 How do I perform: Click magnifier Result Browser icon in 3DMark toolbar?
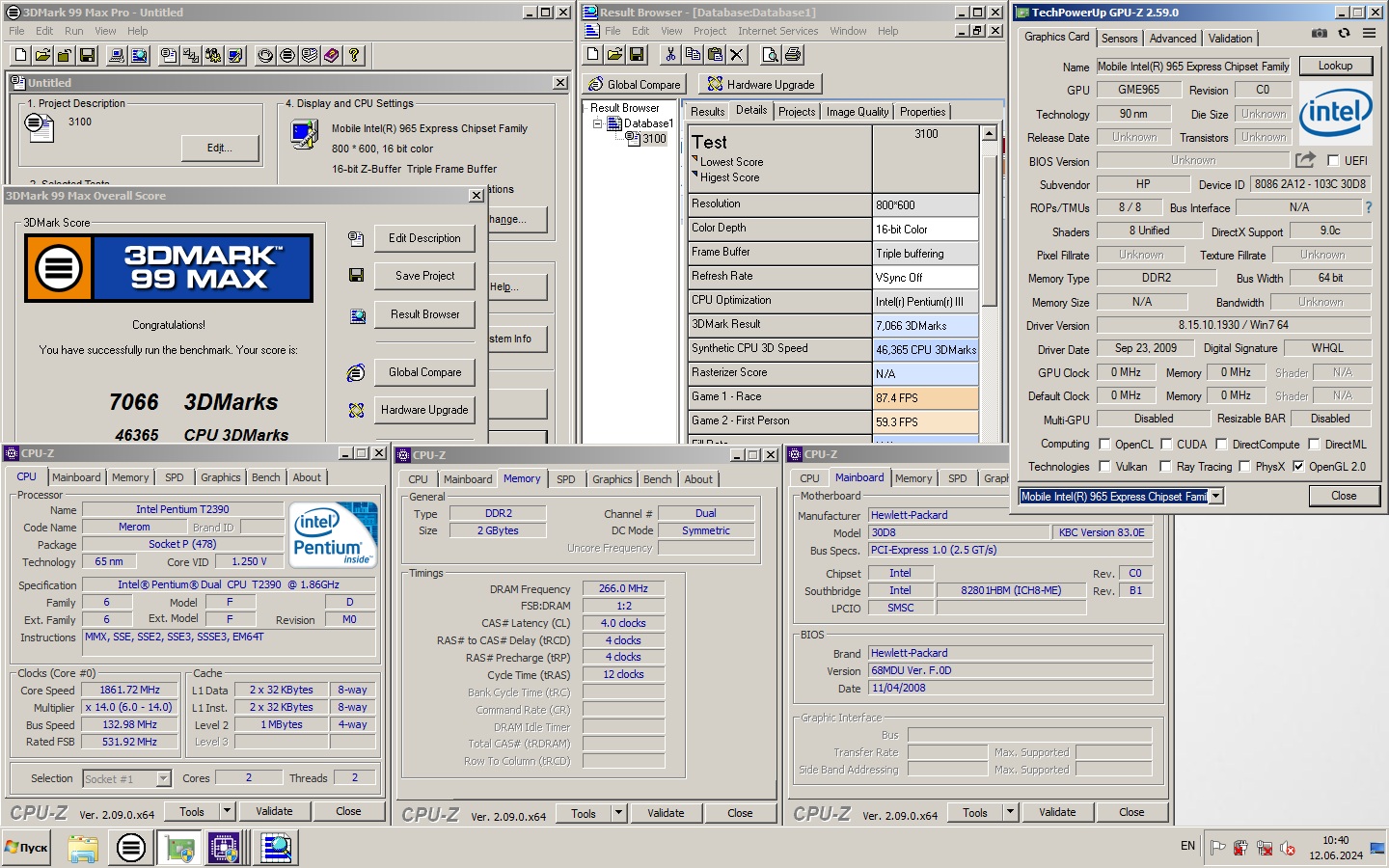[x=139, y=56]
